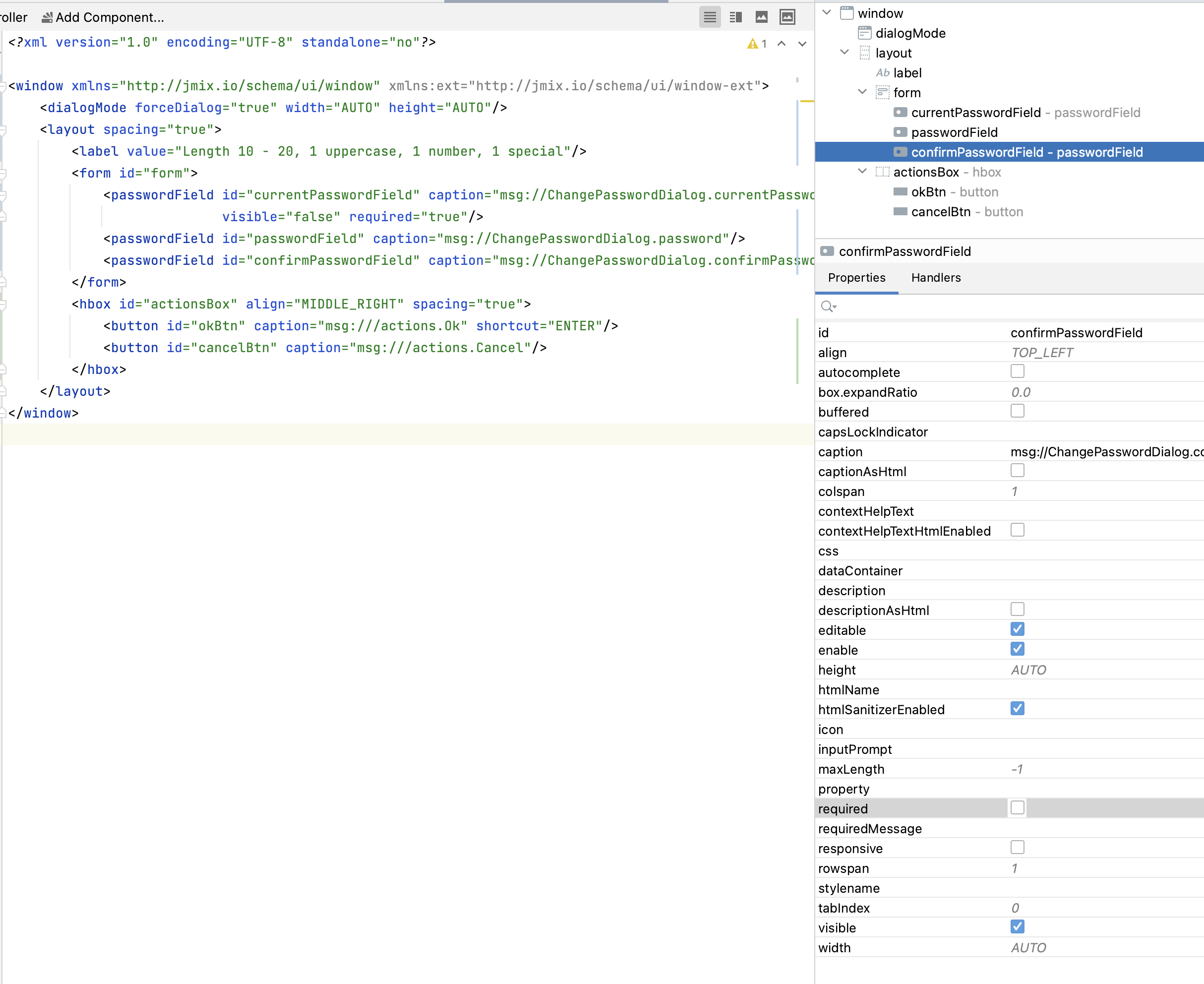Select label node in component tree
The width and height of the screenshot is (1204, 984).
[907, 72]
